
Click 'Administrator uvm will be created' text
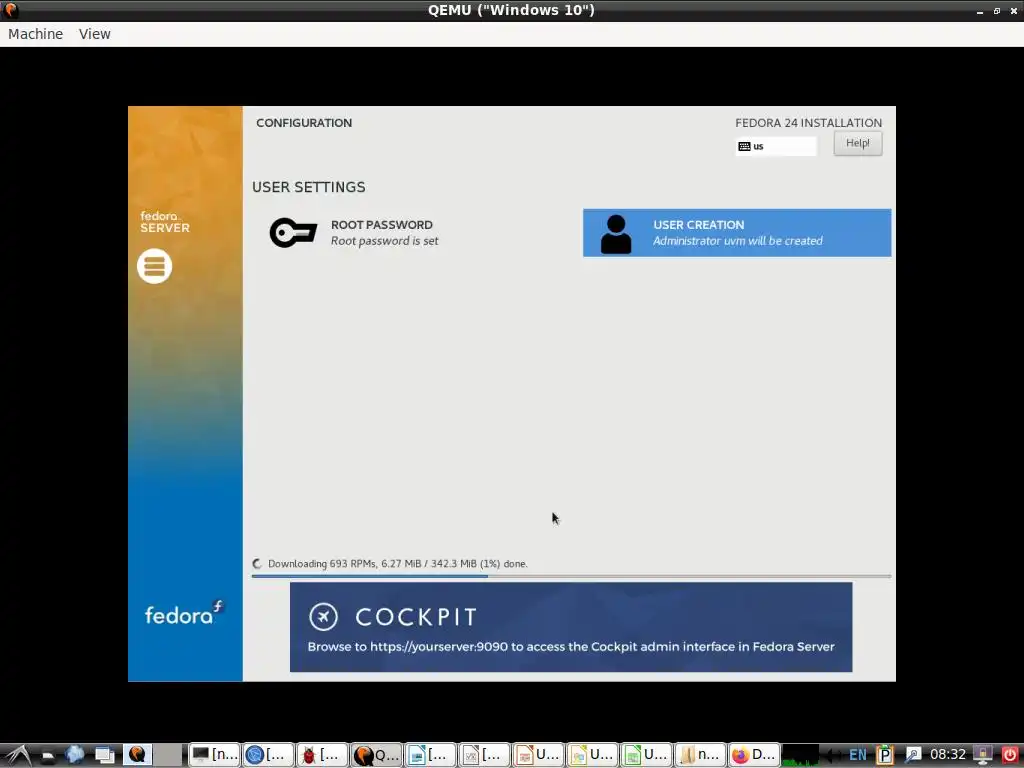738,241
